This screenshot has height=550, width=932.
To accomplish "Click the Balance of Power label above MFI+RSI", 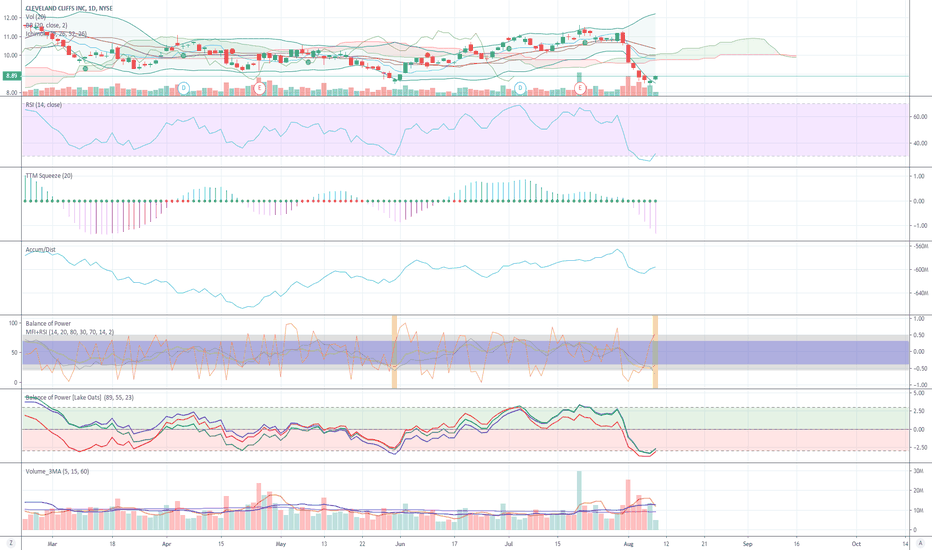I will (x=48, y=323).
